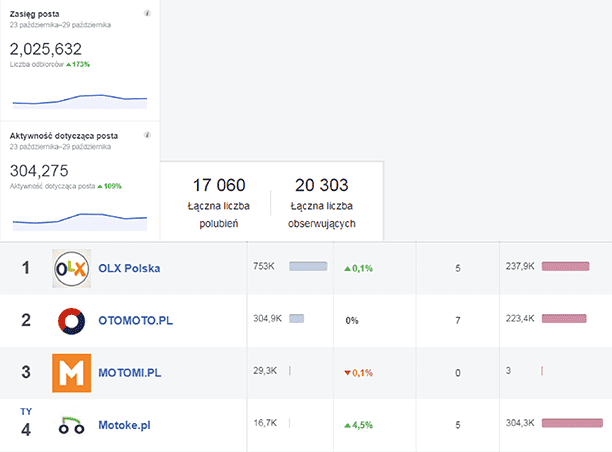Click the TY label above rank 4
612x452 pixels.
26,411
